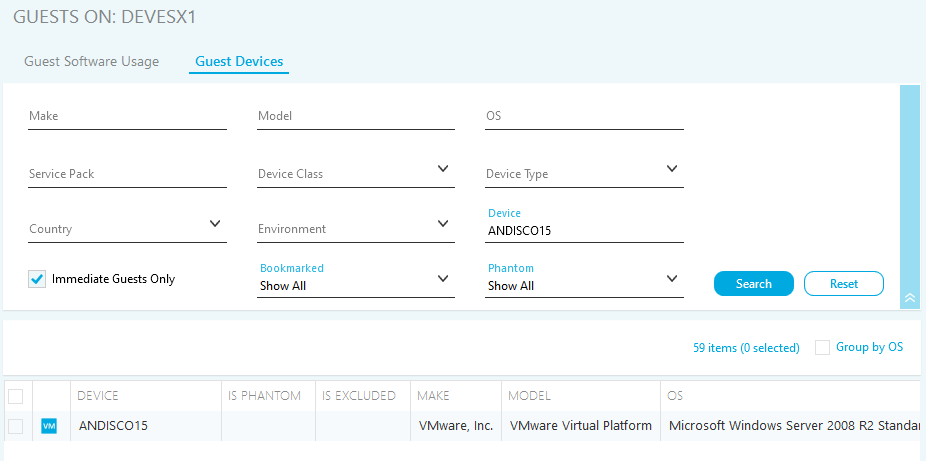The image size is (926, 461).
Task: Check the Group by OS checkbox
Action: (822, 347)
